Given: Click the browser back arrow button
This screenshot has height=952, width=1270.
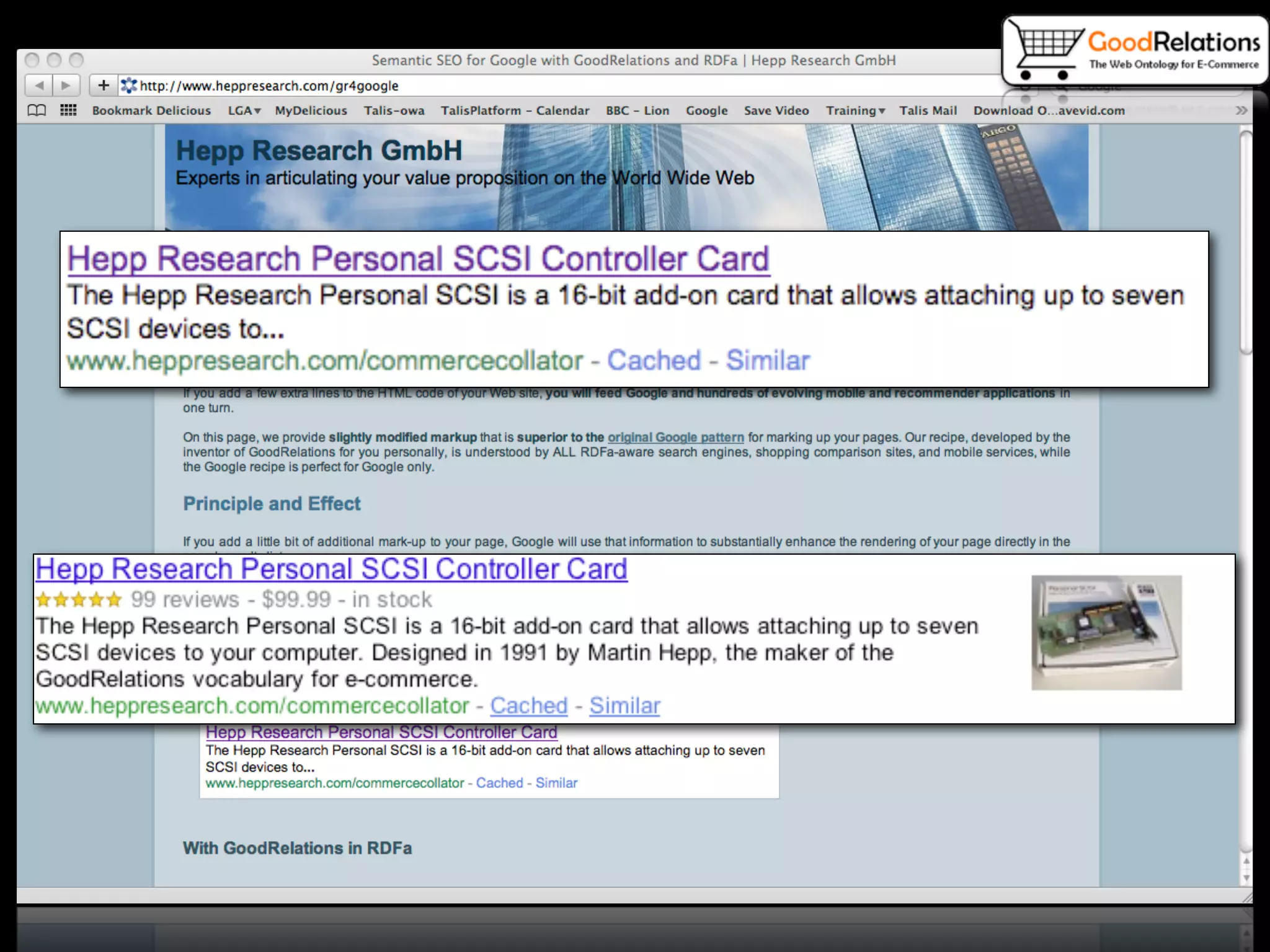Looking at the screenshot, I should pos(39,86).
